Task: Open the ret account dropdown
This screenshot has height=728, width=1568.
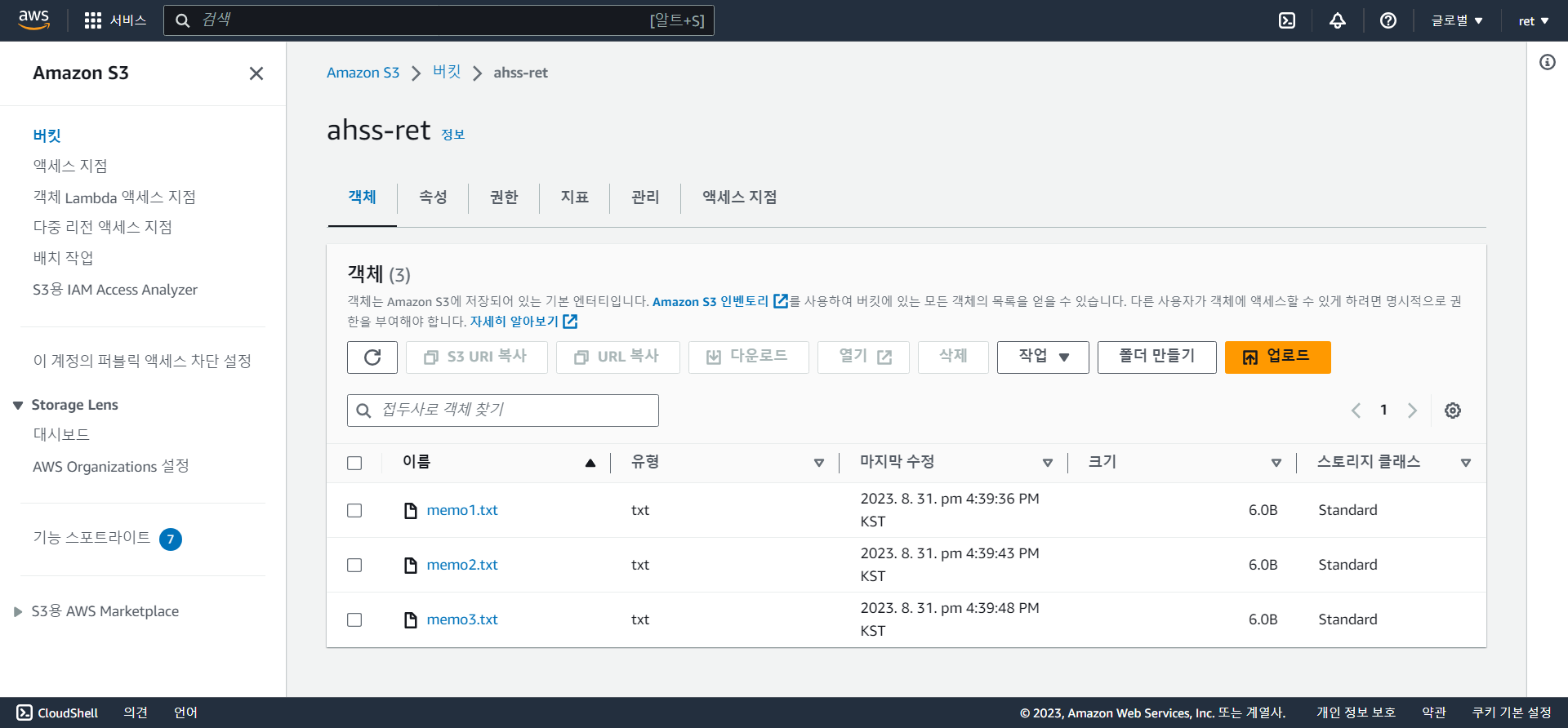Action: coord(1534,20)
